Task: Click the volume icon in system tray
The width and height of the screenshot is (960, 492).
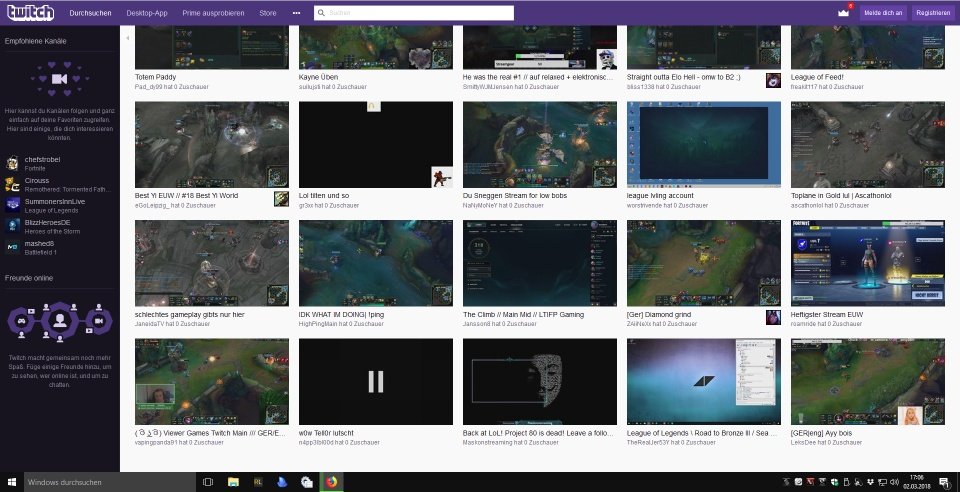Action: click(894, 482)
